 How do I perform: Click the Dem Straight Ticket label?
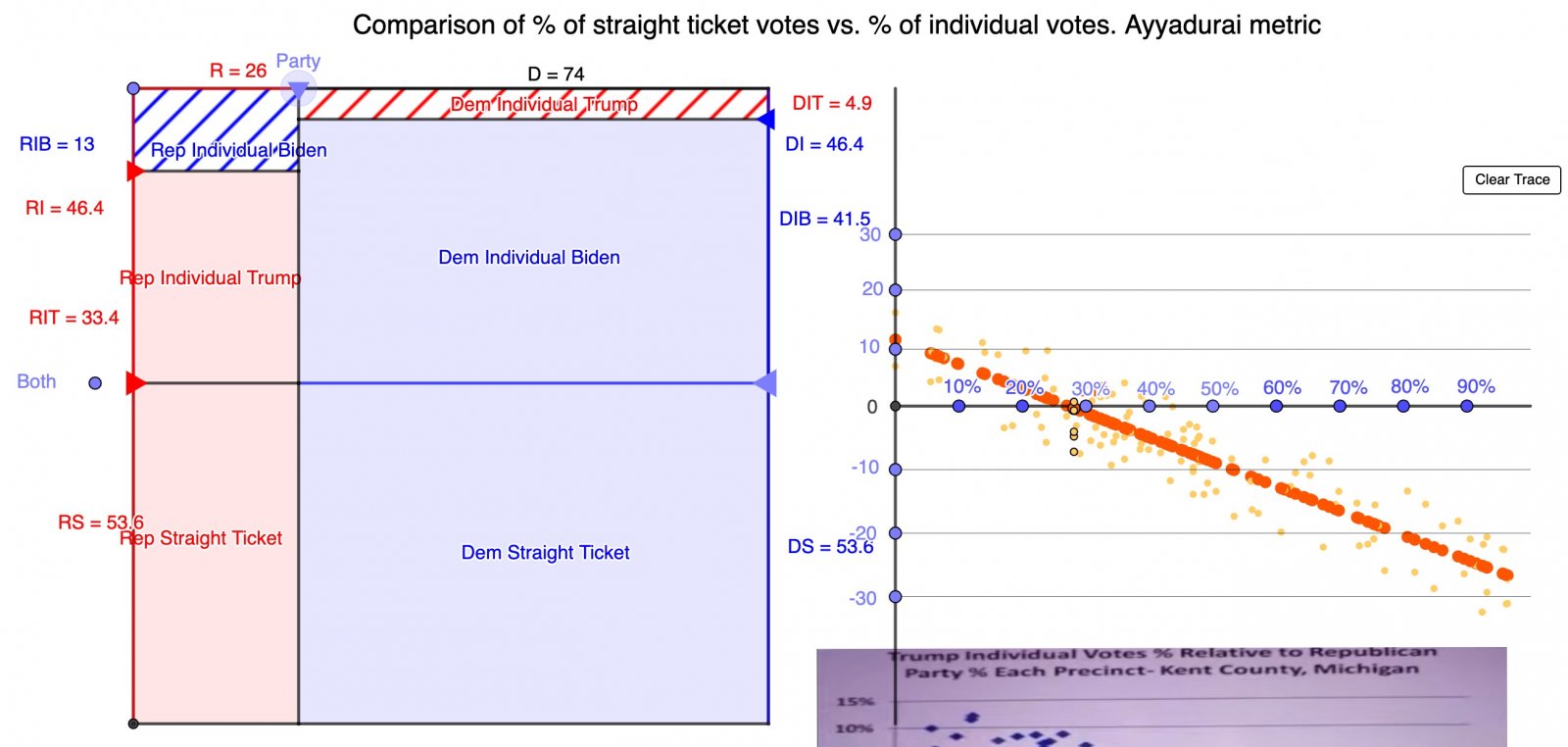[x=545, y=553]
